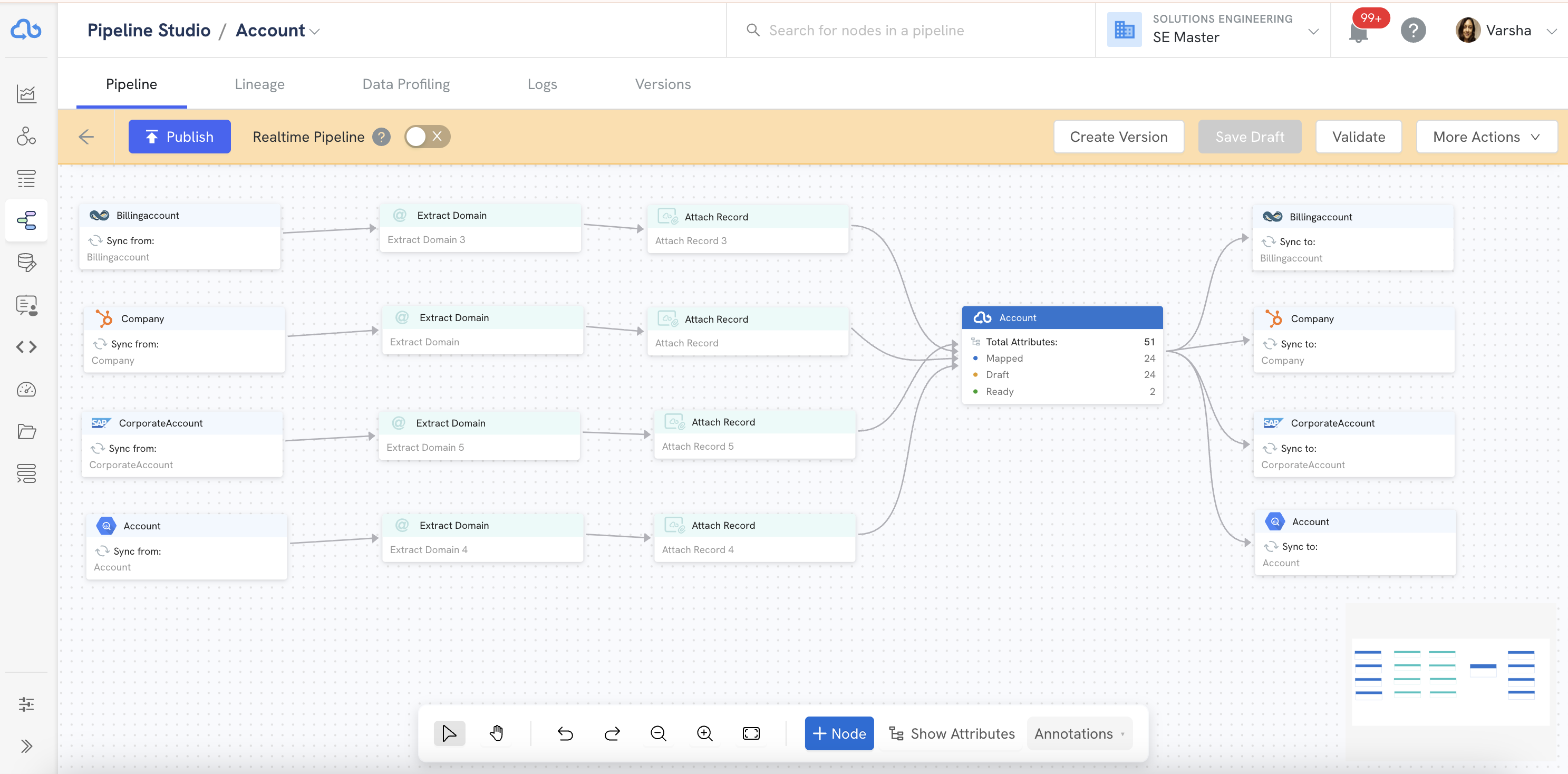
Task: Switch to the Lineage tab
Action: 260,84
